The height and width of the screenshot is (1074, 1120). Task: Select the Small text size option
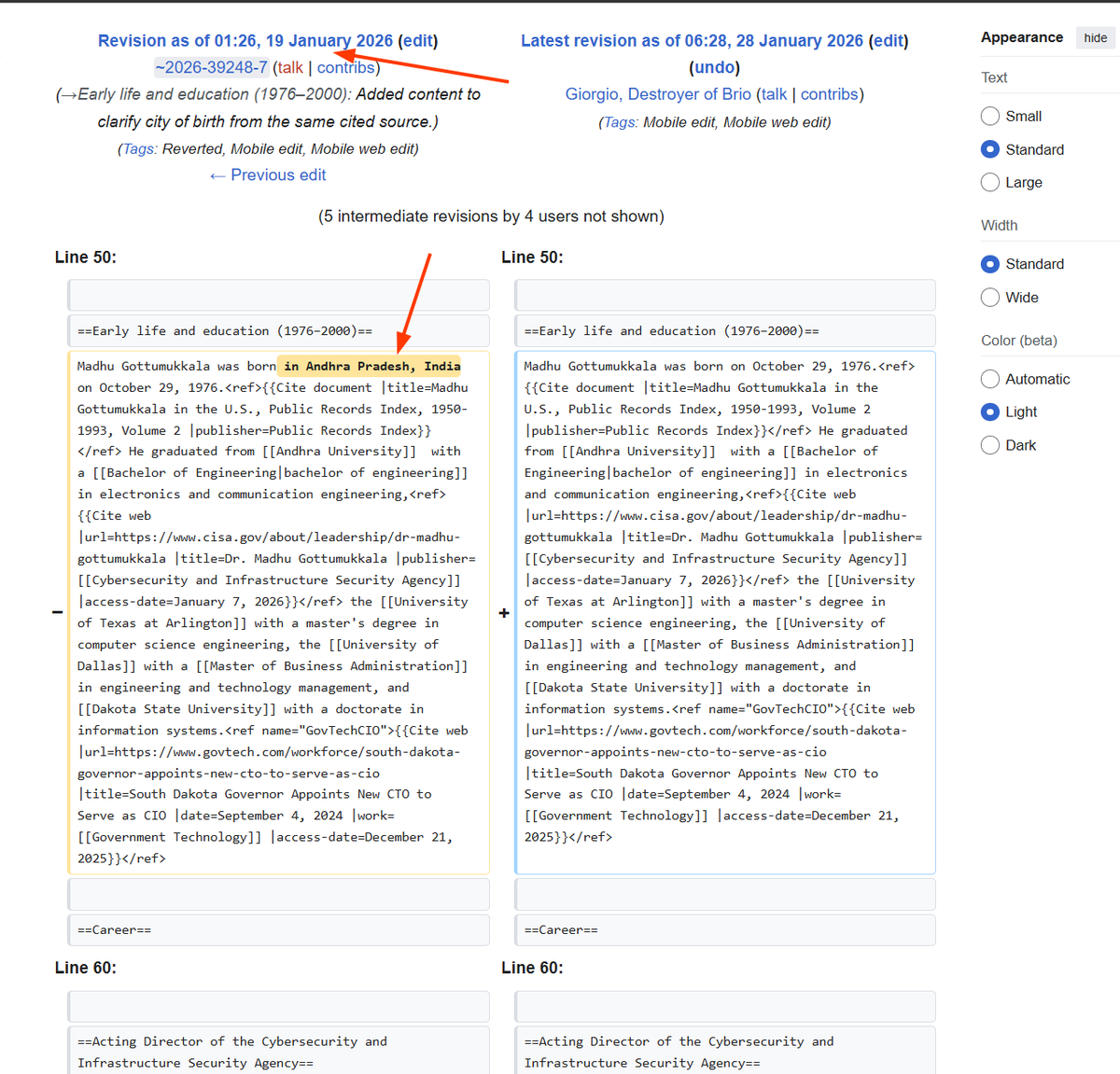pyautogui.click(x=989, y=116)
